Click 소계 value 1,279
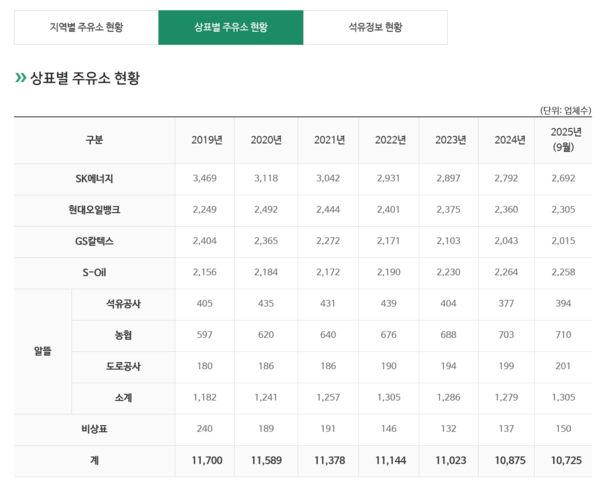The image size is (600, 485). click(506, 398)
